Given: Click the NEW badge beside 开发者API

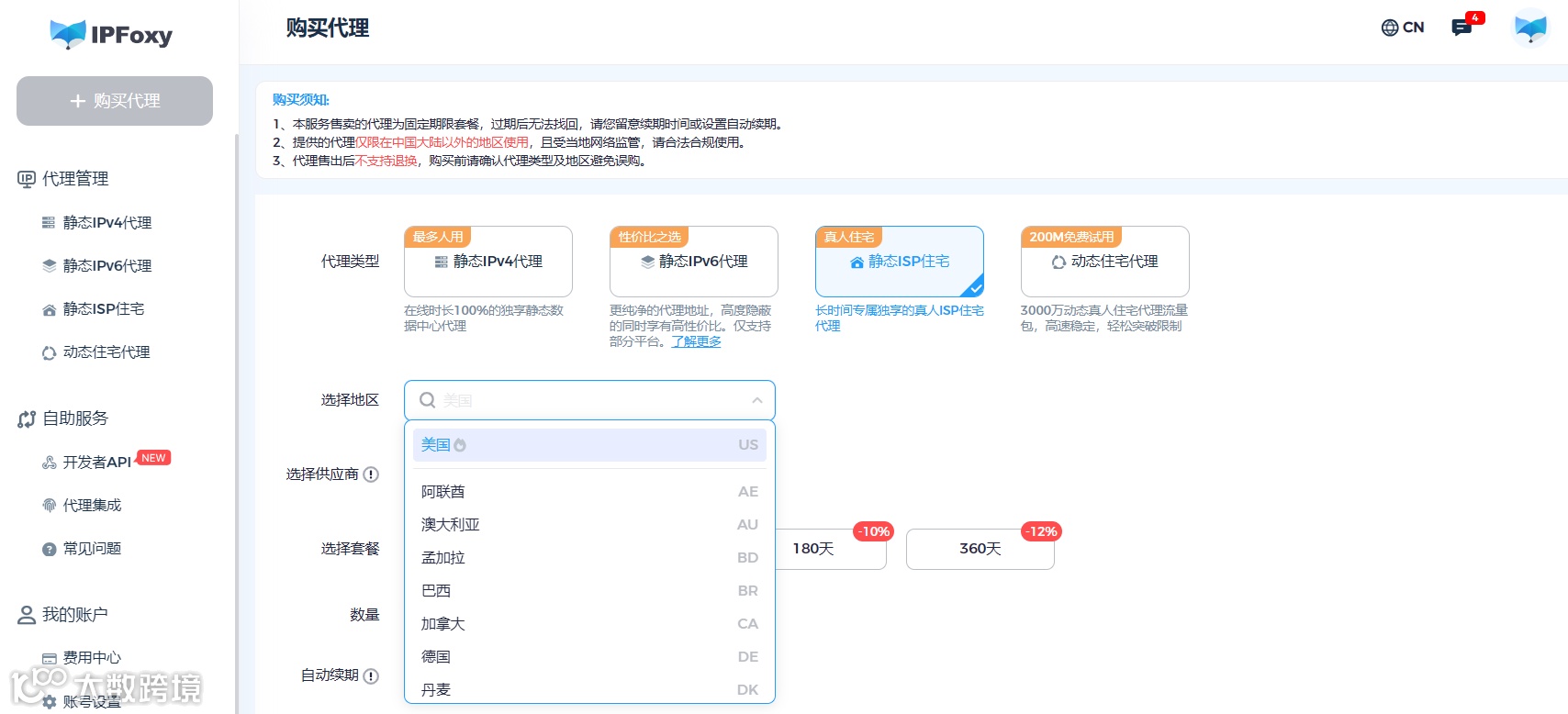Looking at the screenshot, I should tap(153, 457).
